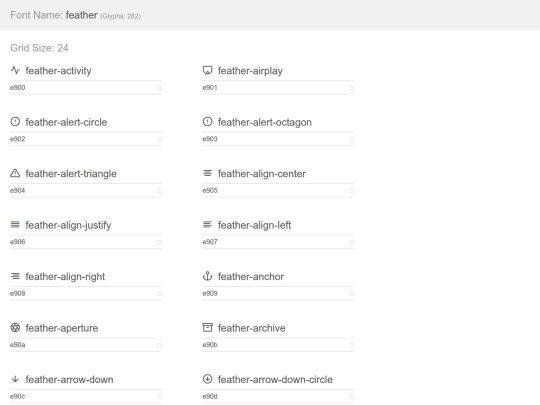Click the '(Glyphs: 282)' count text
540x405 pixels.
(121, 16)
